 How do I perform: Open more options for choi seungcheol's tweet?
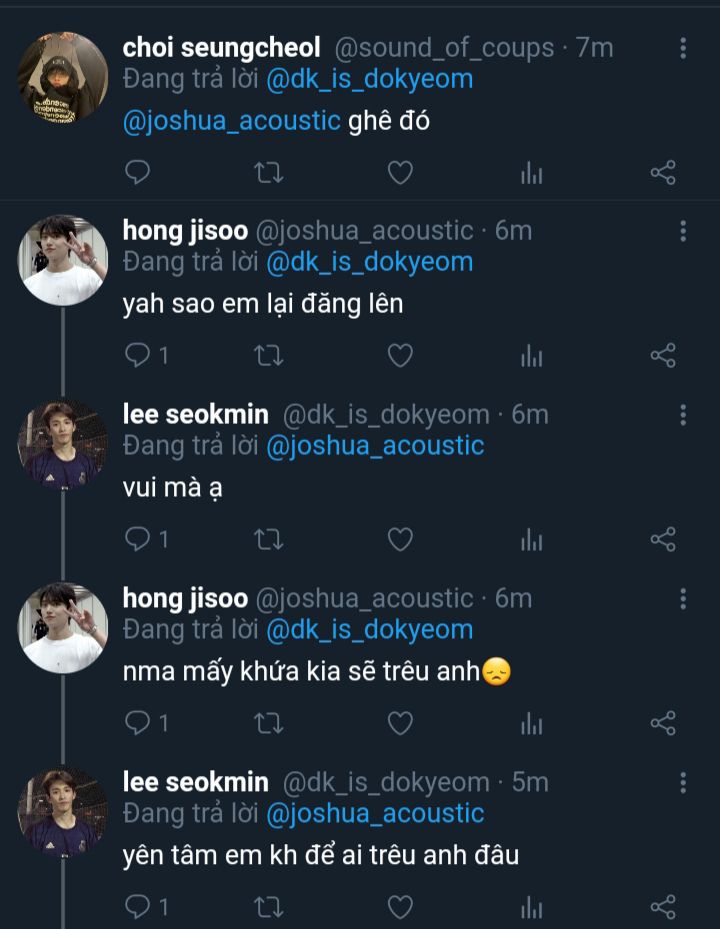coord(683,48)
